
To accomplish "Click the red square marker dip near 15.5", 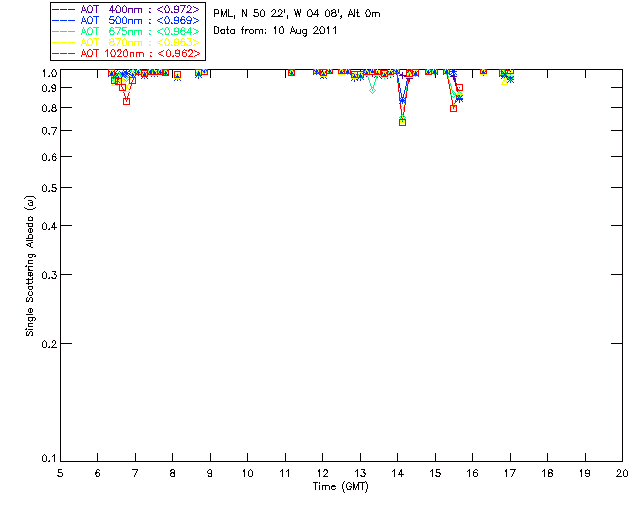I will coord(453,108).
